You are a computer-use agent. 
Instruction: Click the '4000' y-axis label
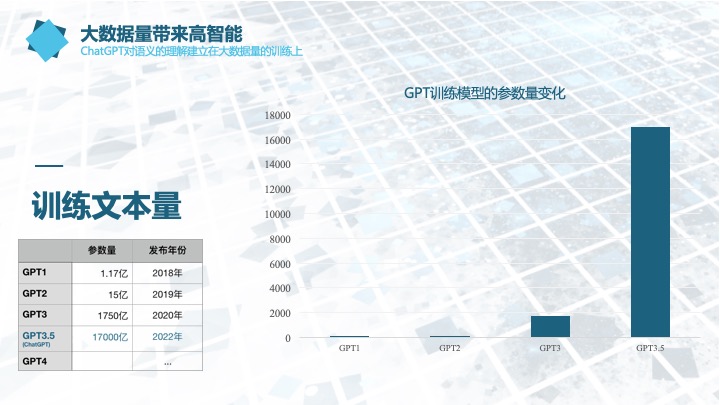point(280,288)
